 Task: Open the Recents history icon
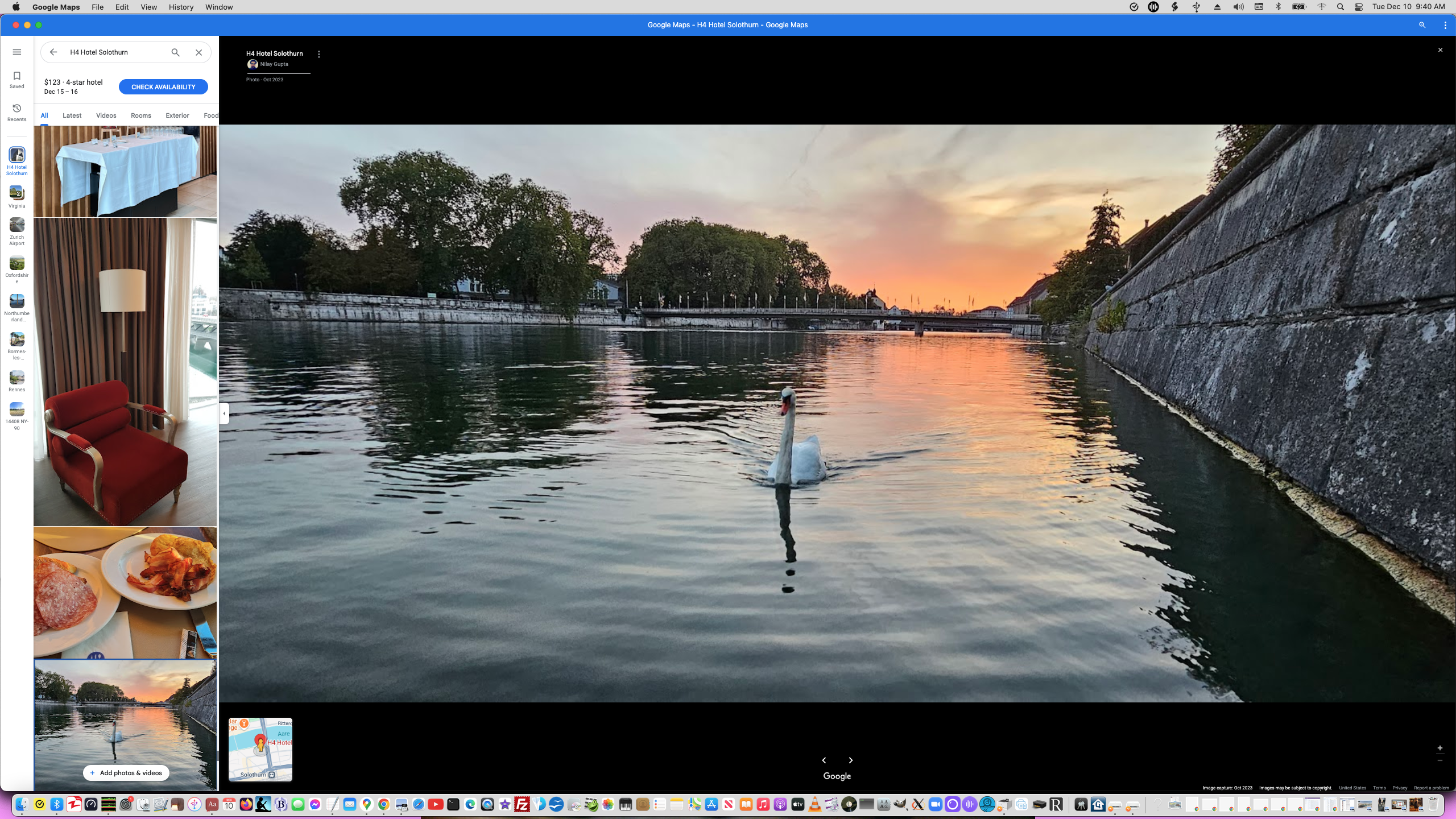17,112
